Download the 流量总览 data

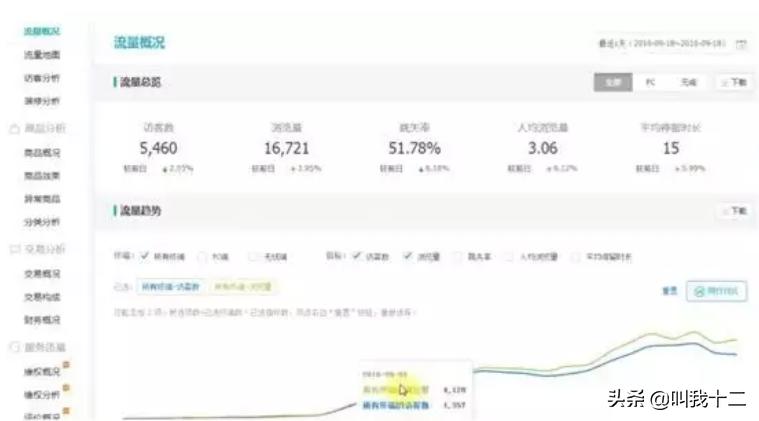(x=734, y=82)
